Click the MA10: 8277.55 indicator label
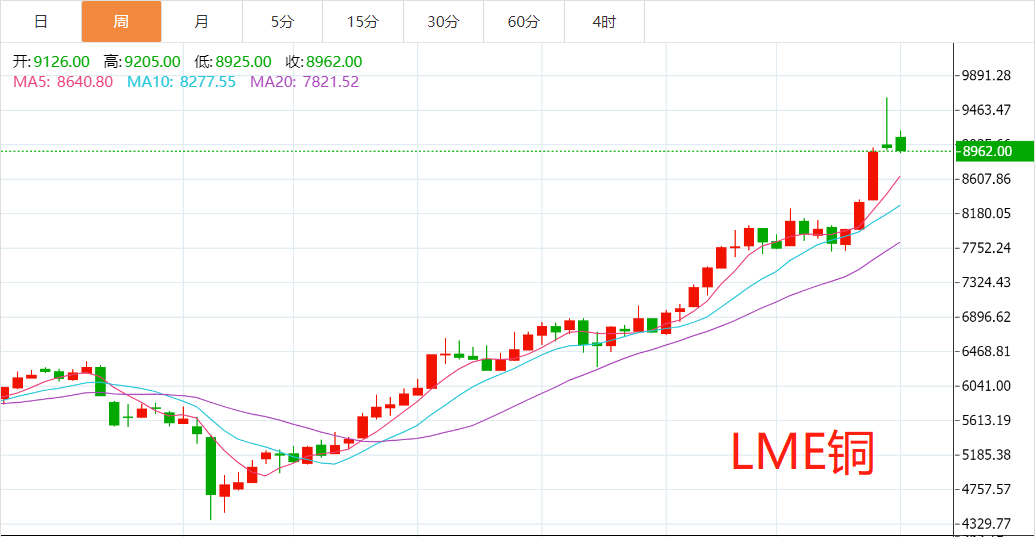 [x=181, y=82]
